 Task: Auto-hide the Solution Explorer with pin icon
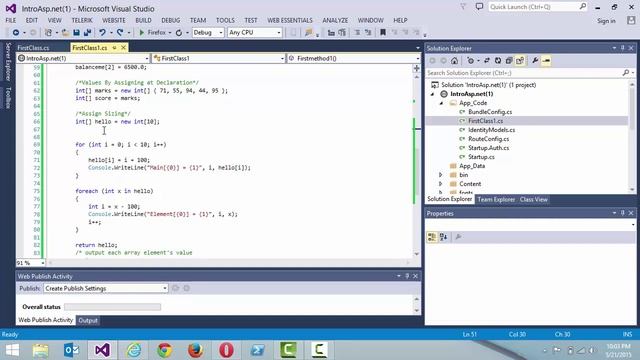tap(622, 48)
